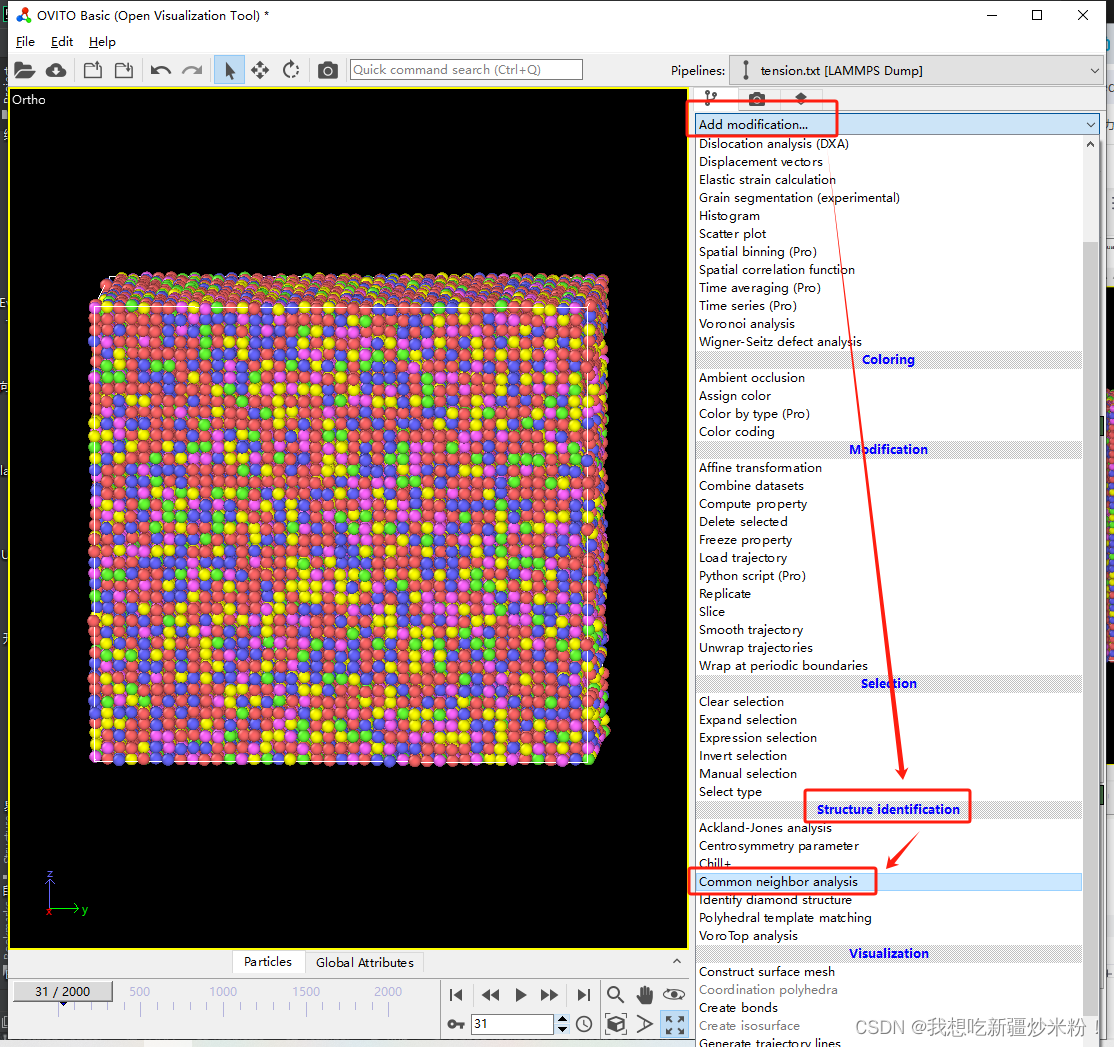Switch to the Overlays layers tab
1114x1047 pixels.
(x=801, y=98)
